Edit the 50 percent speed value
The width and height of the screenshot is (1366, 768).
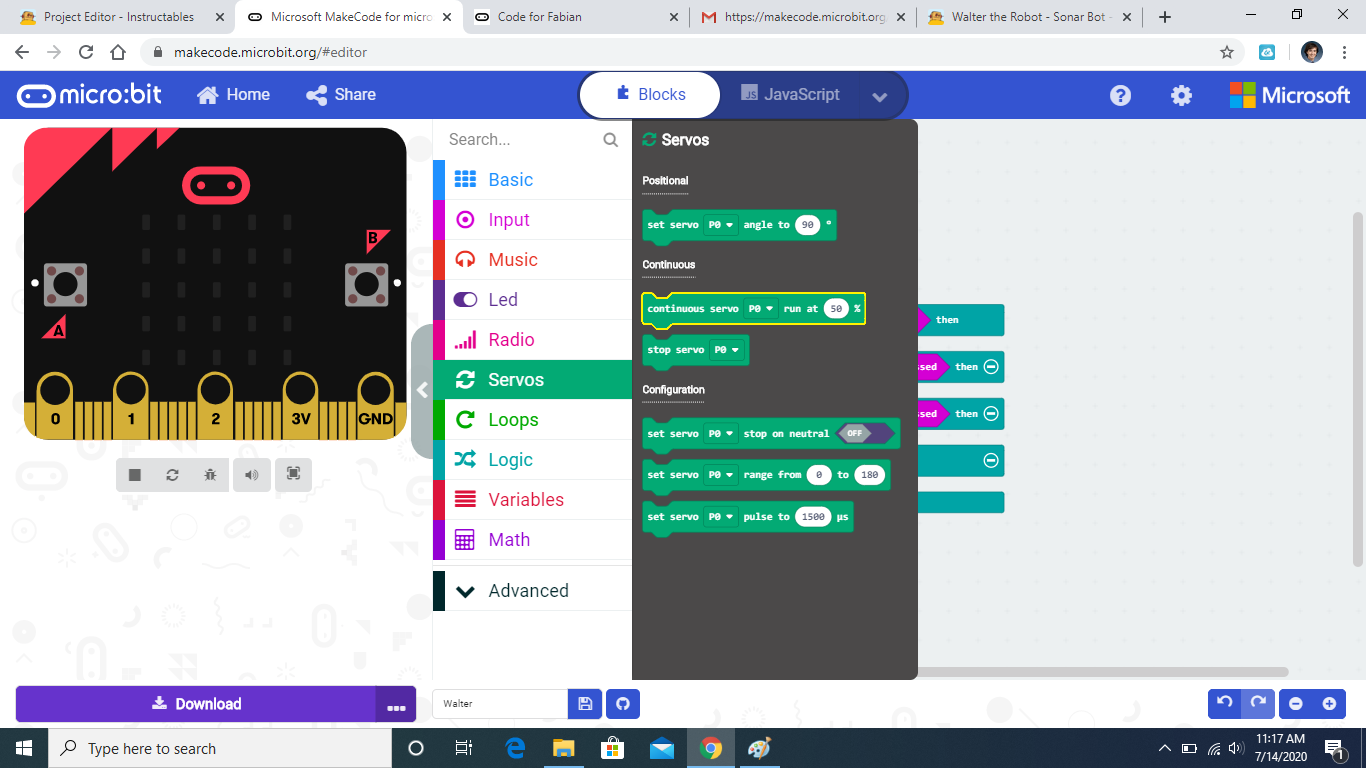point(836,309)
